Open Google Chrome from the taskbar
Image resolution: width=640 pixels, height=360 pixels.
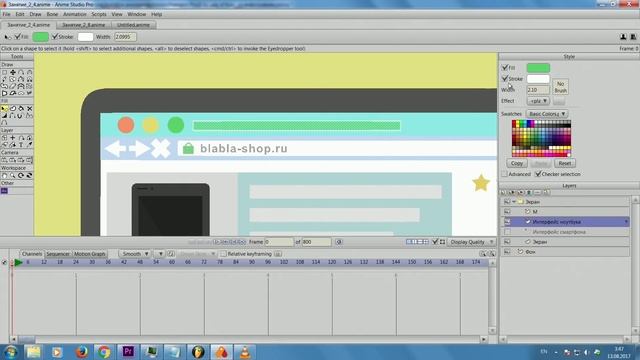pos(104,352)
